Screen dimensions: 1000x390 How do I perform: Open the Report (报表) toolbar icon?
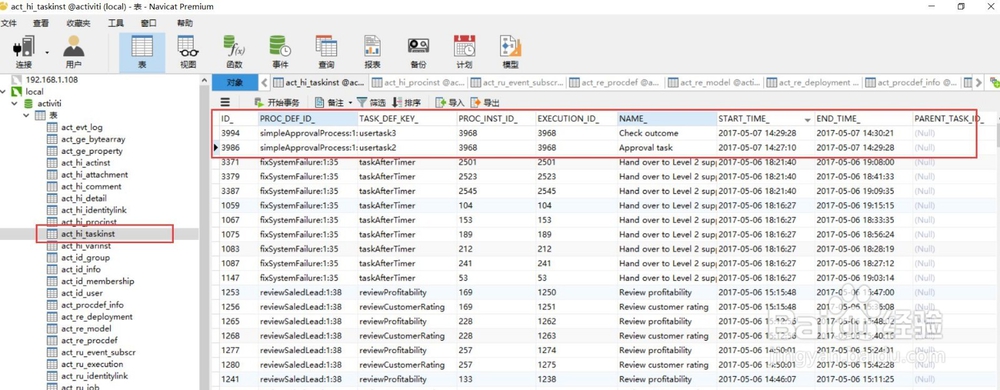point(372,52)
